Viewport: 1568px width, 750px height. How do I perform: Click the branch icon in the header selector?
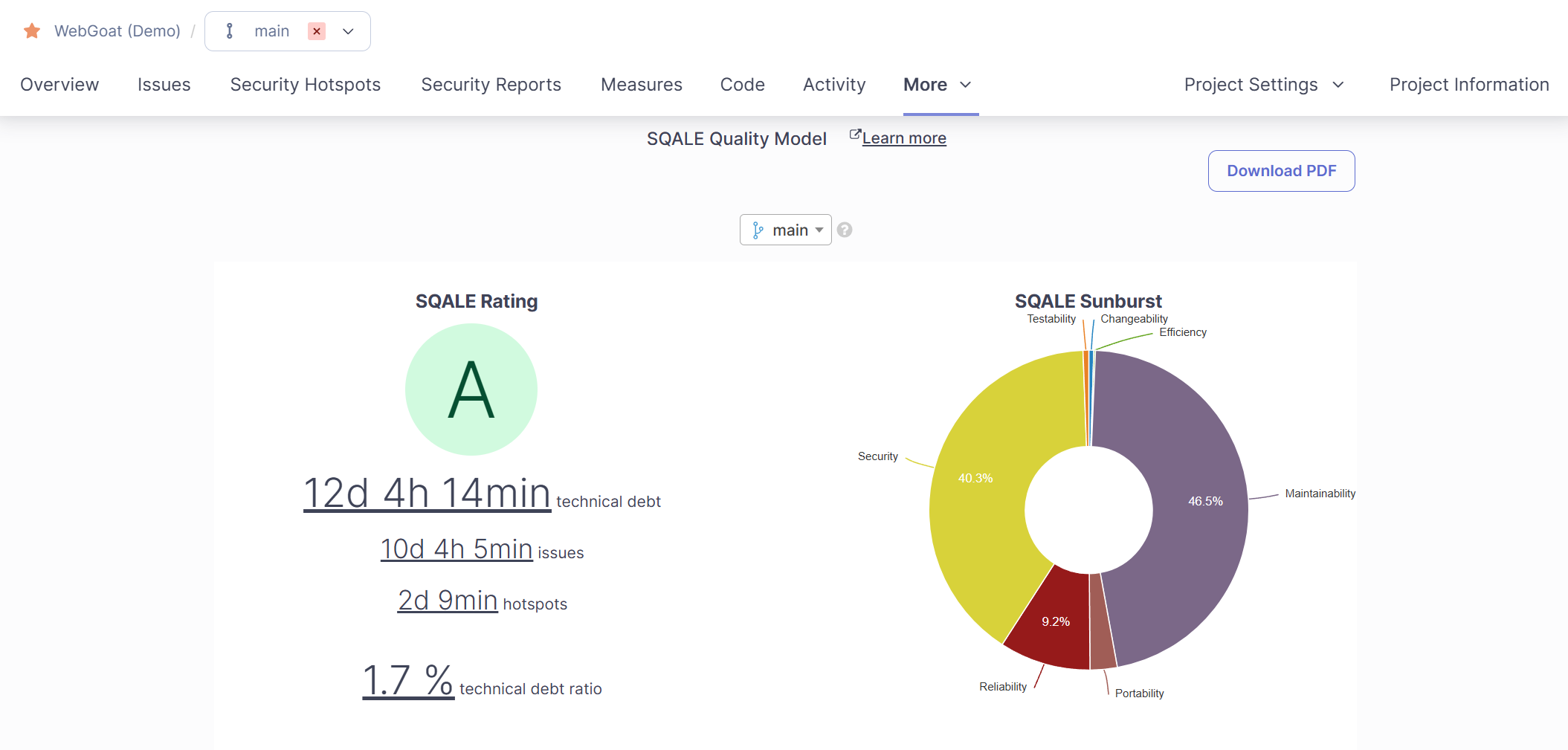tap(230, 31)
